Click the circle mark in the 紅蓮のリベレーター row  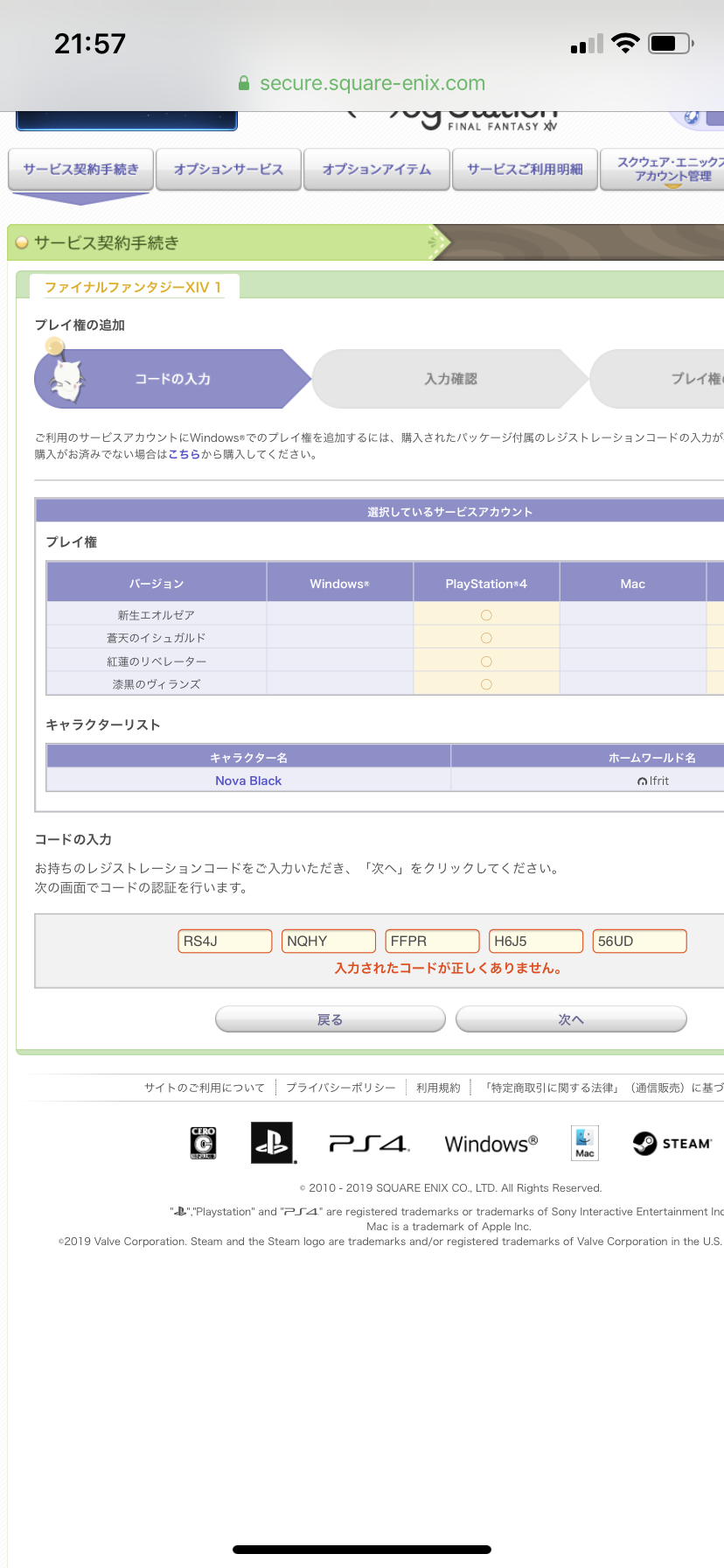[486, 661]
